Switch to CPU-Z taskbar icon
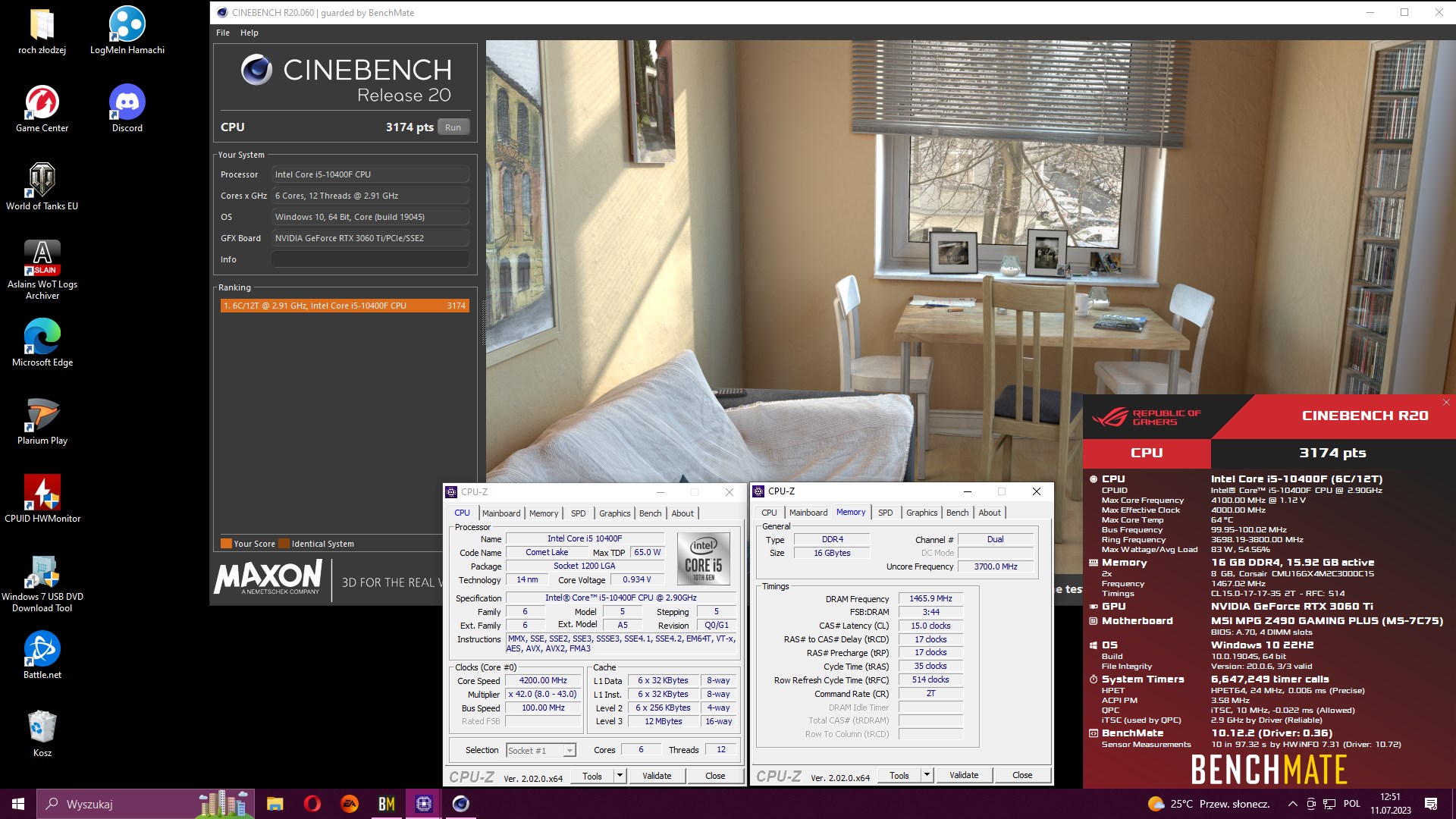Image resolution: width=1456 pixels, height=819 pixels. (424, 804)
